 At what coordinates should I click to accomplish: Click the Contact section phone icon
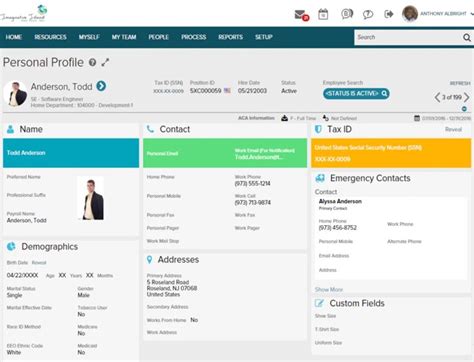pos(150,129)
